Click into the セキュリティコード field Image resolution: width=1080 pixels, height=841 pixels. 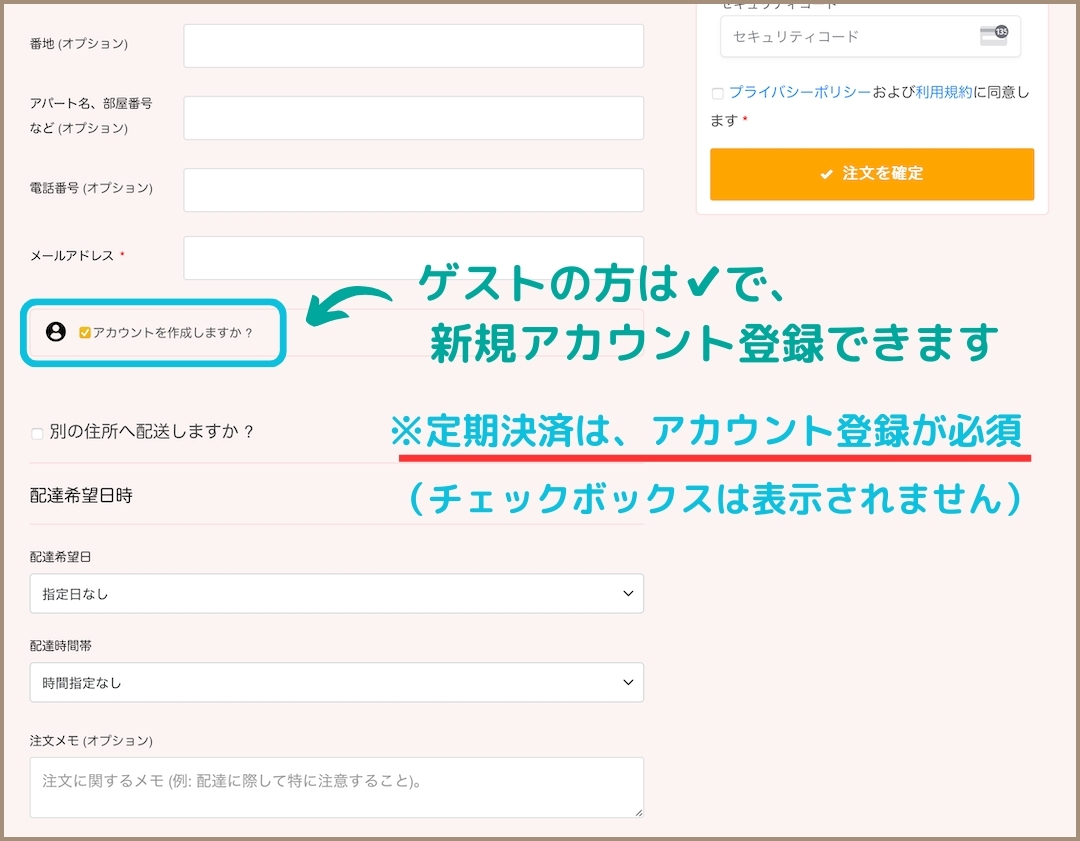coord(871,37)
